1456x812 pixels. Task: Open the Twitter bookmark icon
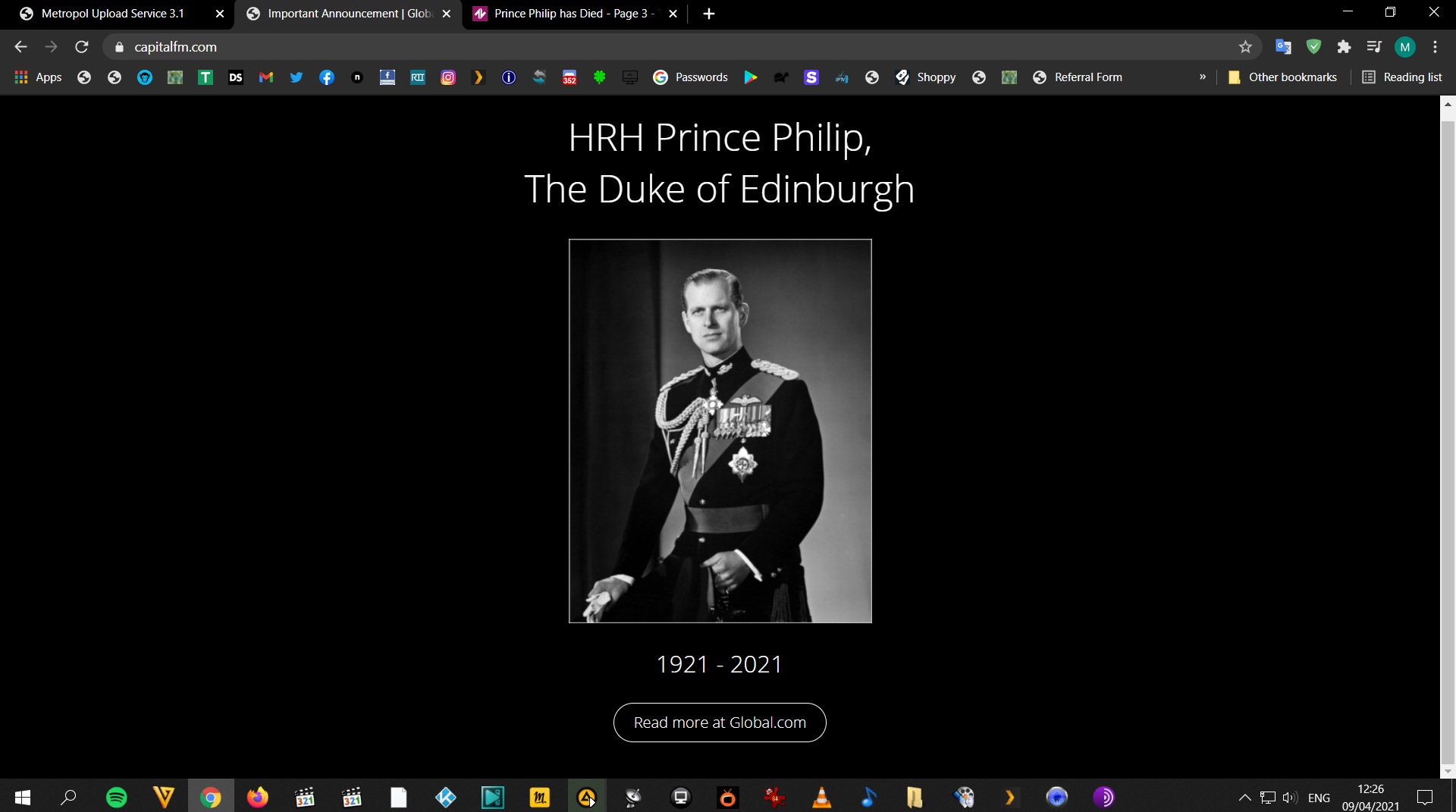pos(297,77)
